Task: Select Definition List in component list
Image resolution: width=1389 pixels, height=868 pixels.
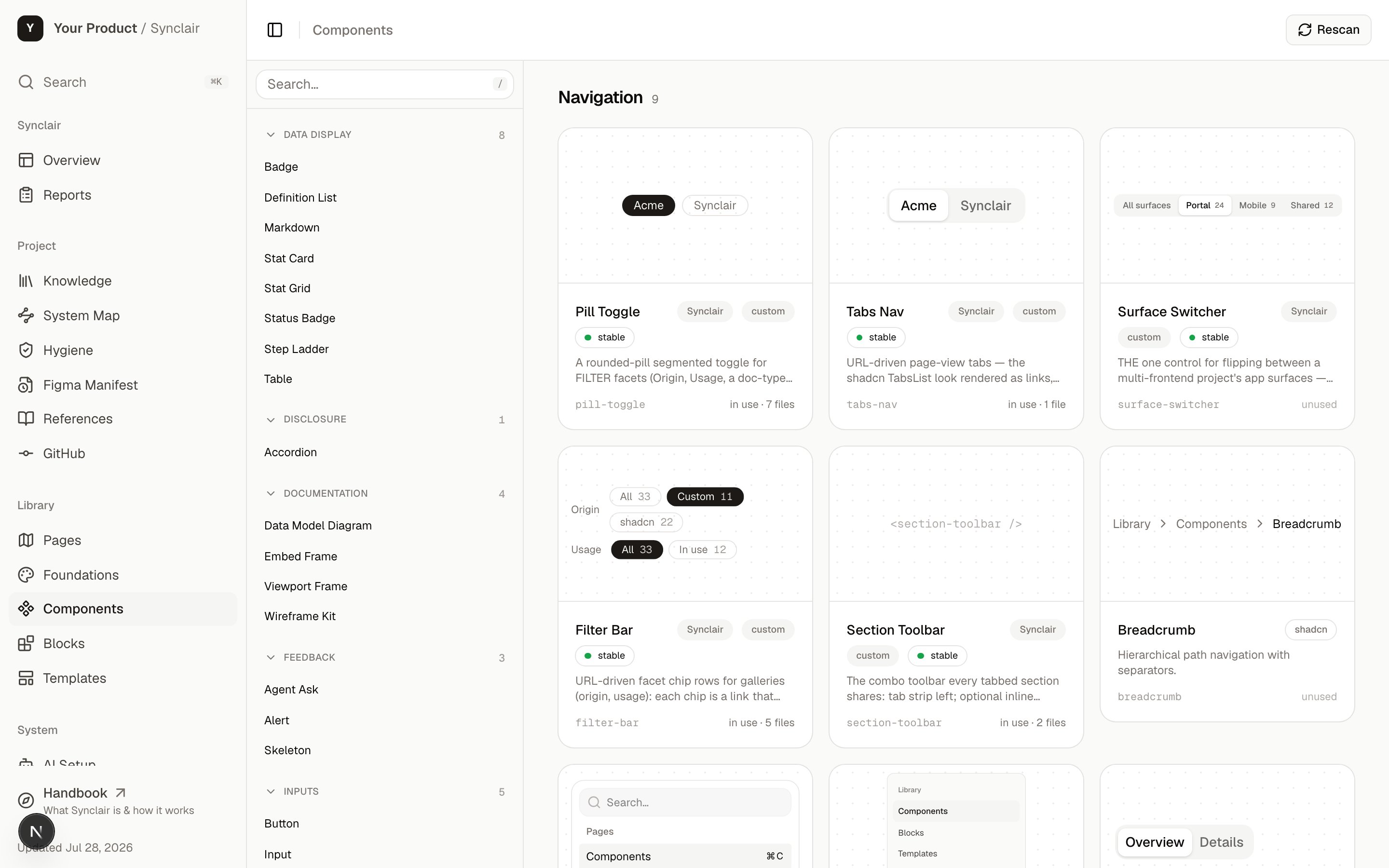Action: 300,198
